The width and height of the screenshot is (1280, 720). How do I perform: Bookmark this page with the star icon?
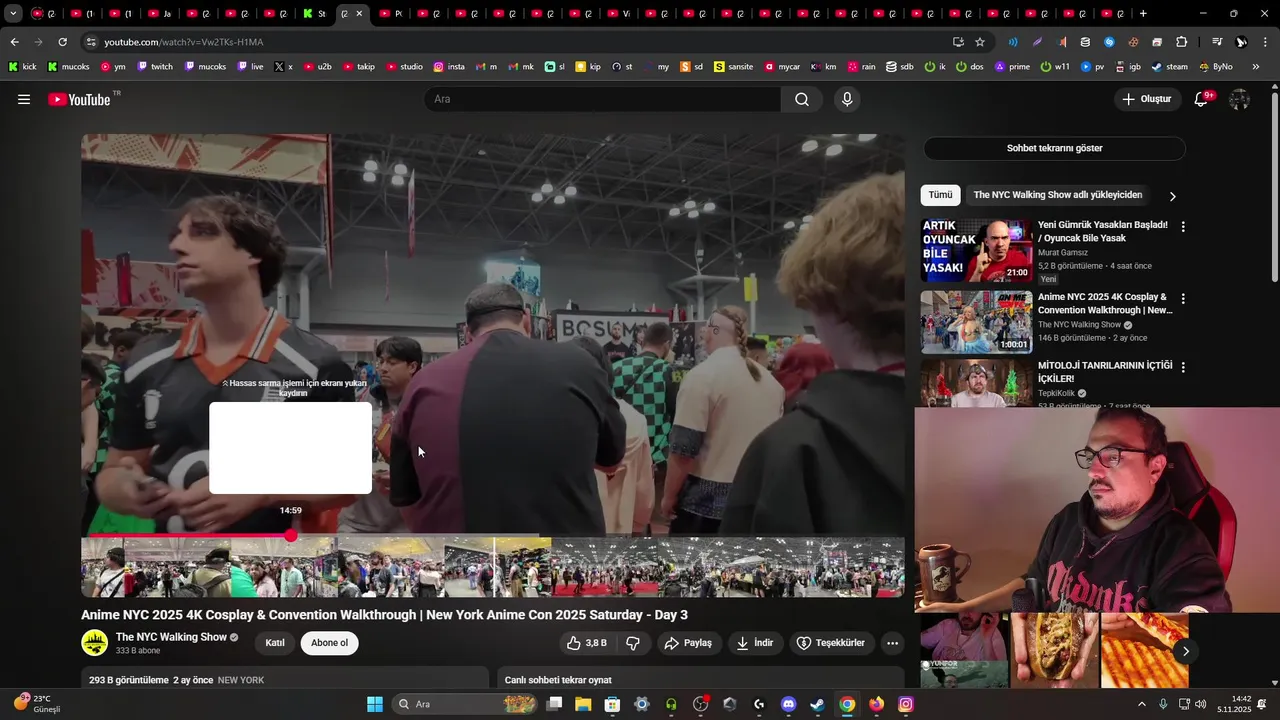[x=980, y=42]
